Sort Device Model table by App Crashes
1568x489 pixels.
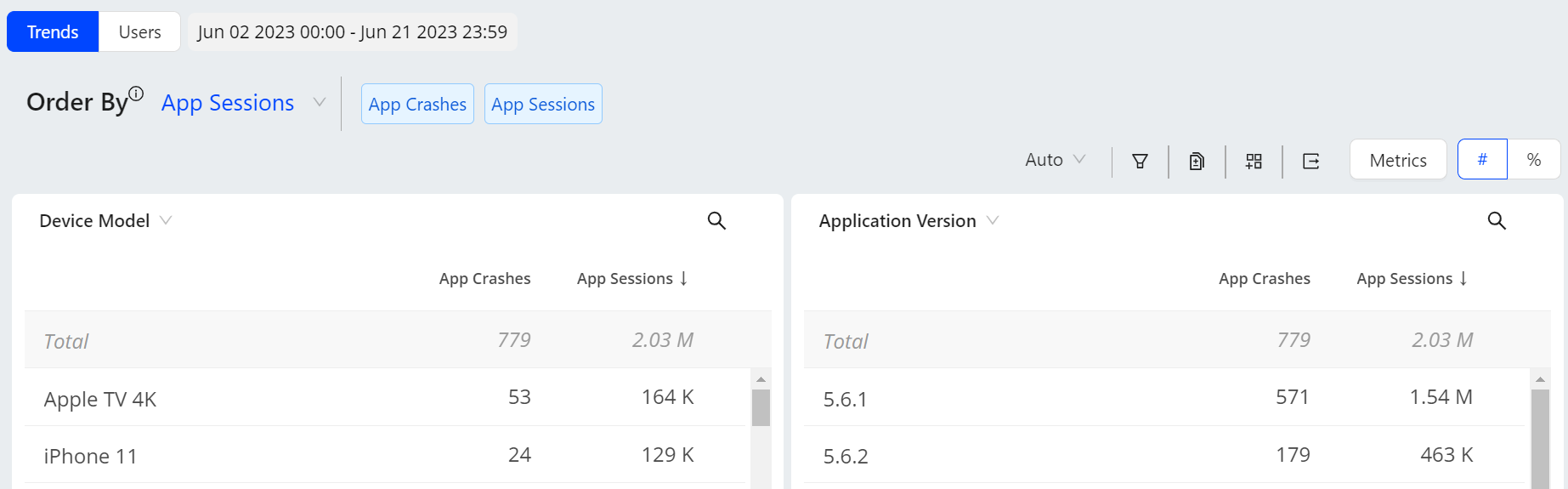pos(484,278)
